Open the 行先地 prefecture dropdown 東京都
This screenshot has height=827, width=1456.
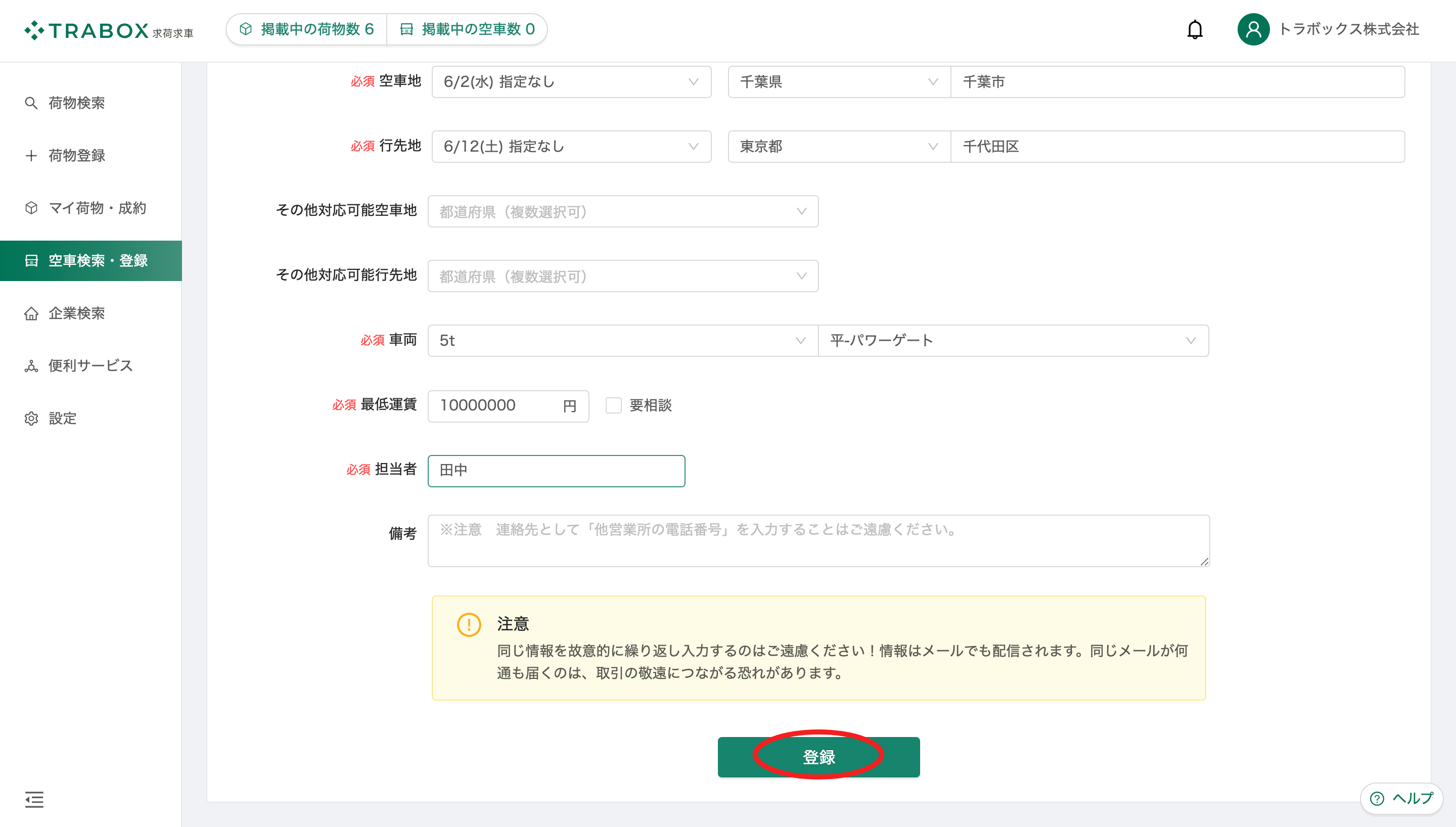[839, 147]
